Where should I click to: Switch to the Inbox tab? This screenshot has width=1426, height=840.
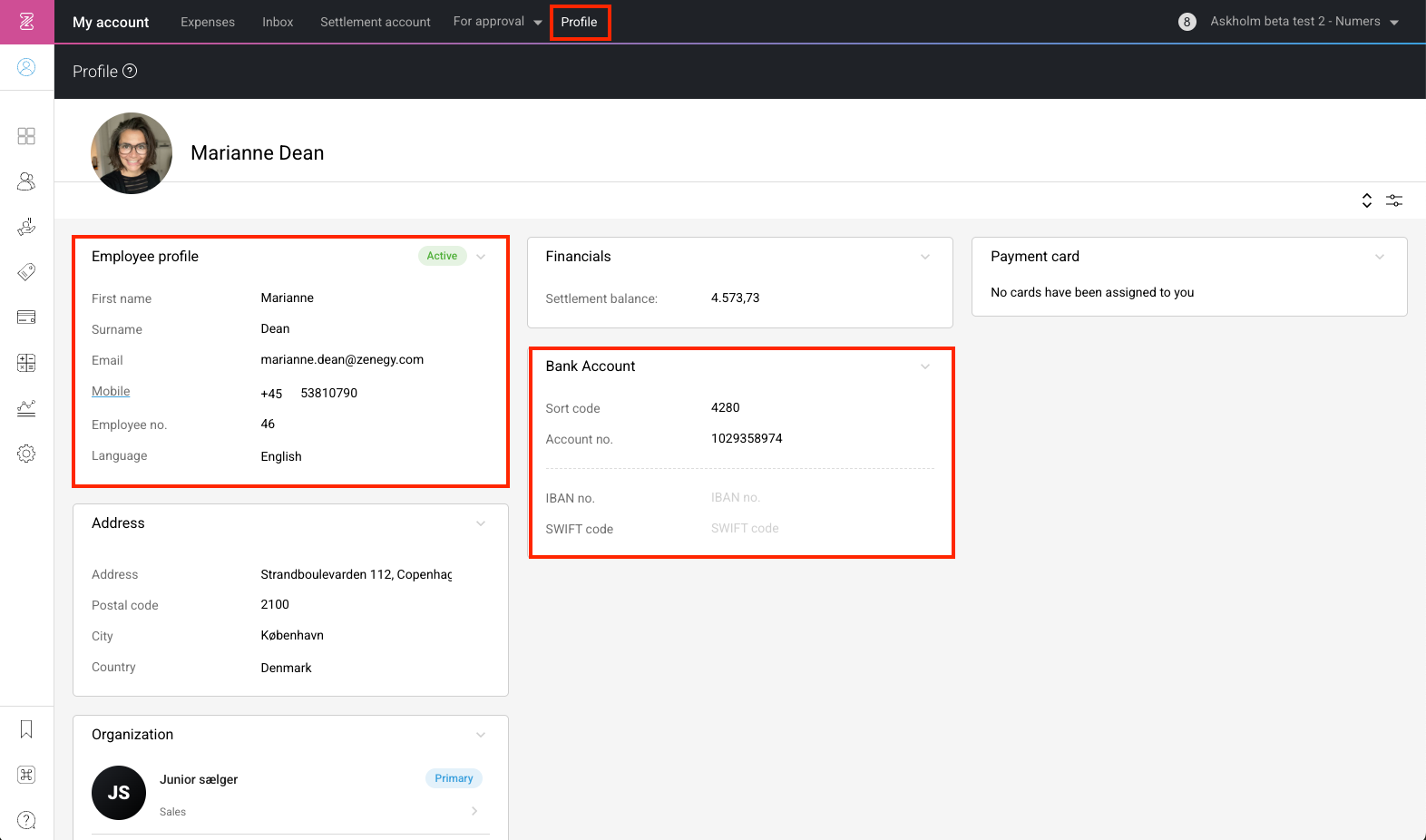[278, 22]
